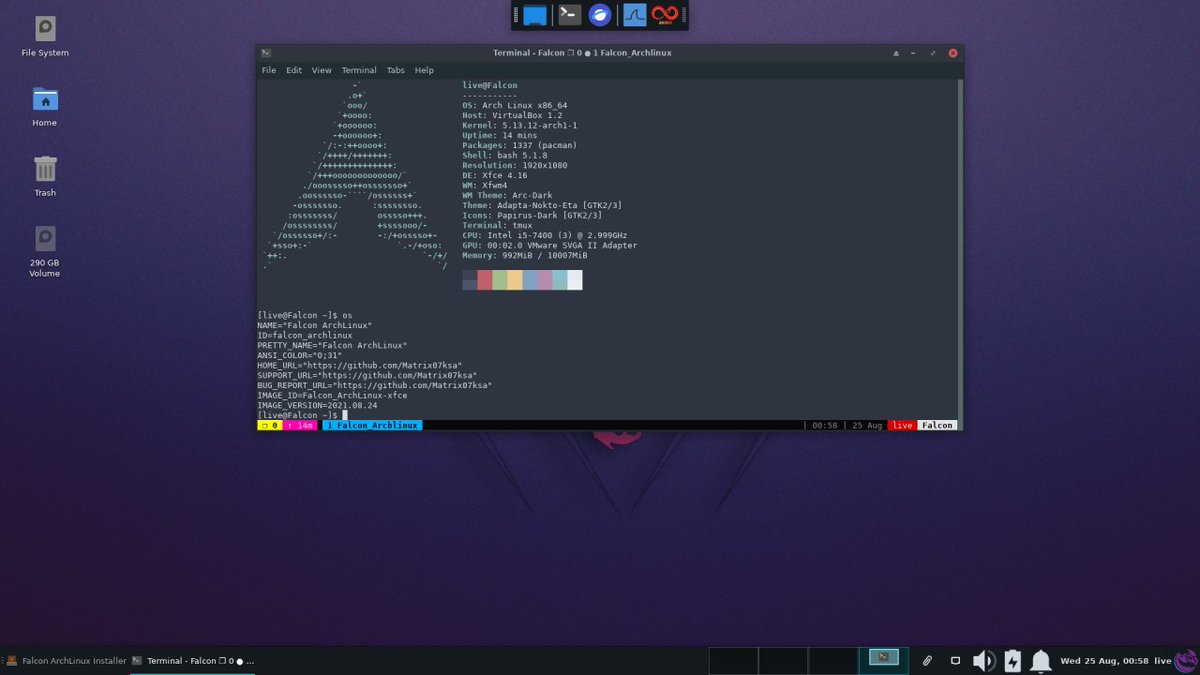This screenshot has height=675, width=1200.
Task: Click the paperclip clipboard icon in the taskbar
Action: pos(927,660)
